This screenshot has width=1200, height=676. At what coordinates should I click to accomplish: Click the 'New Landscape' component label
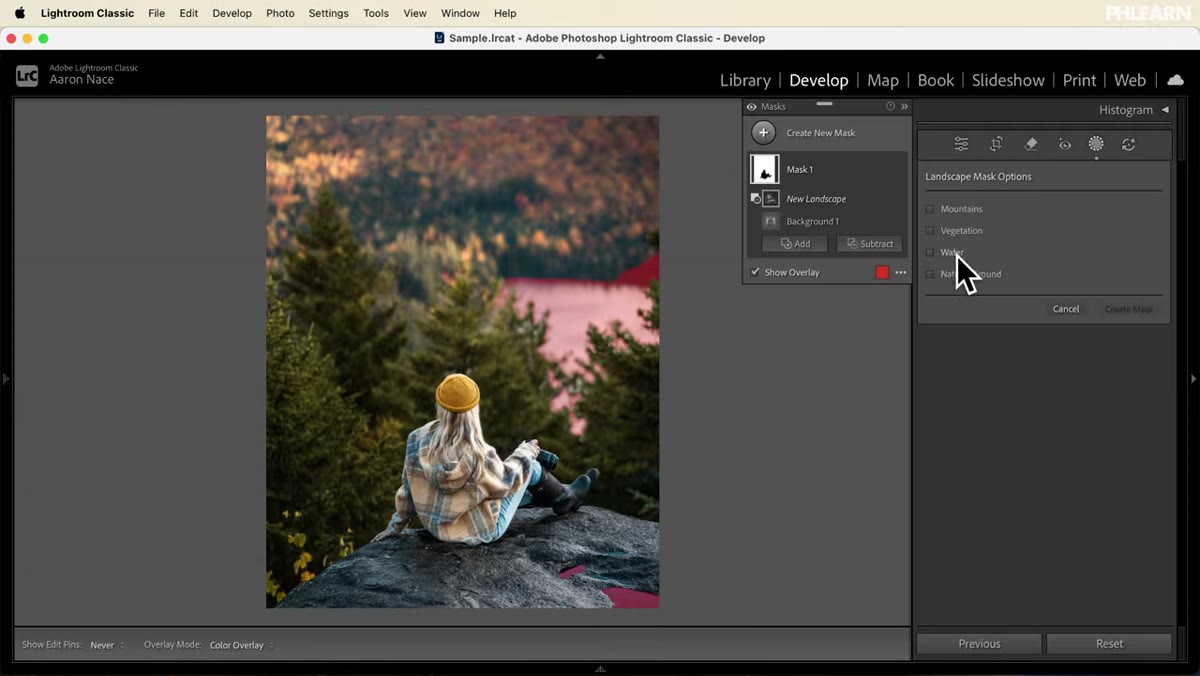coord(816,199)
